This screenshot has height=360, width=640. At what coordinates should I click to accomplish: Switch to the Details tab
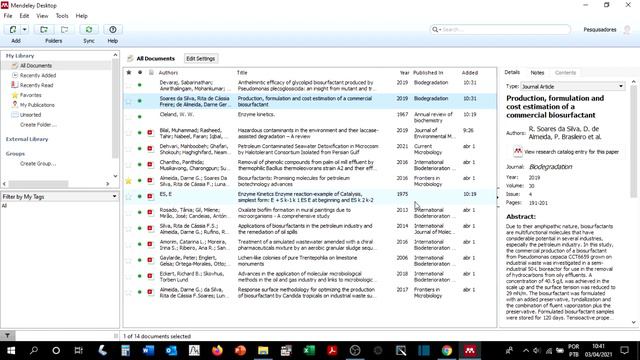tap(512, 72)
